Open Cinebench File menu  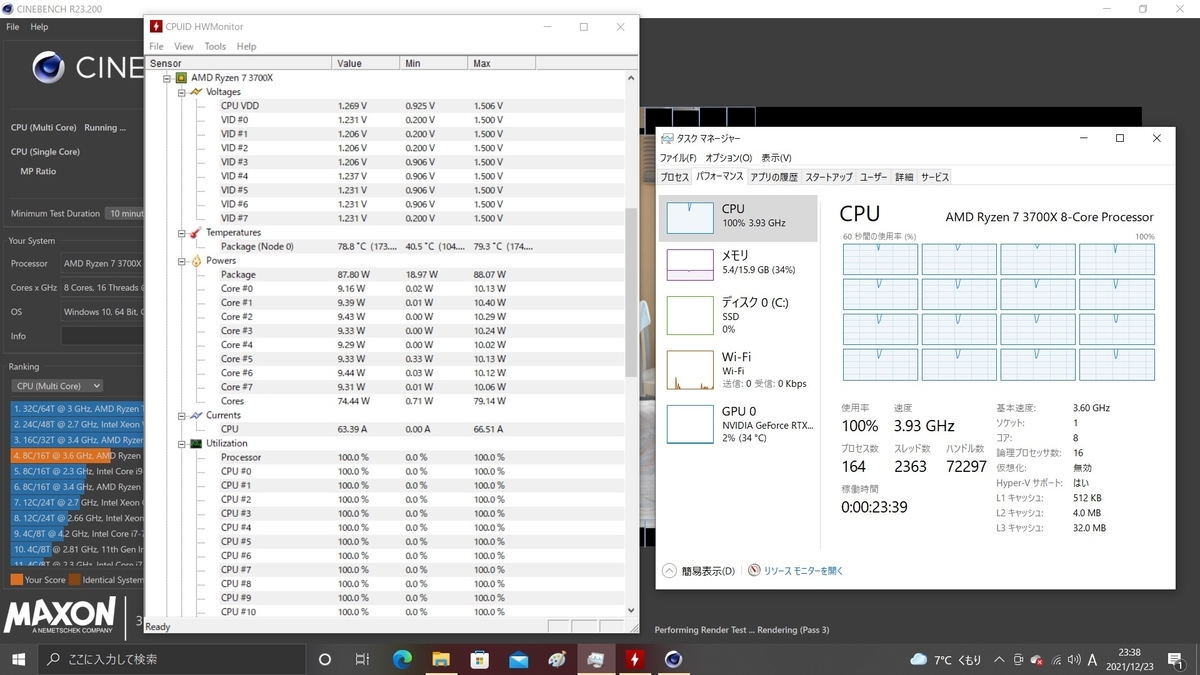point(13,27)
